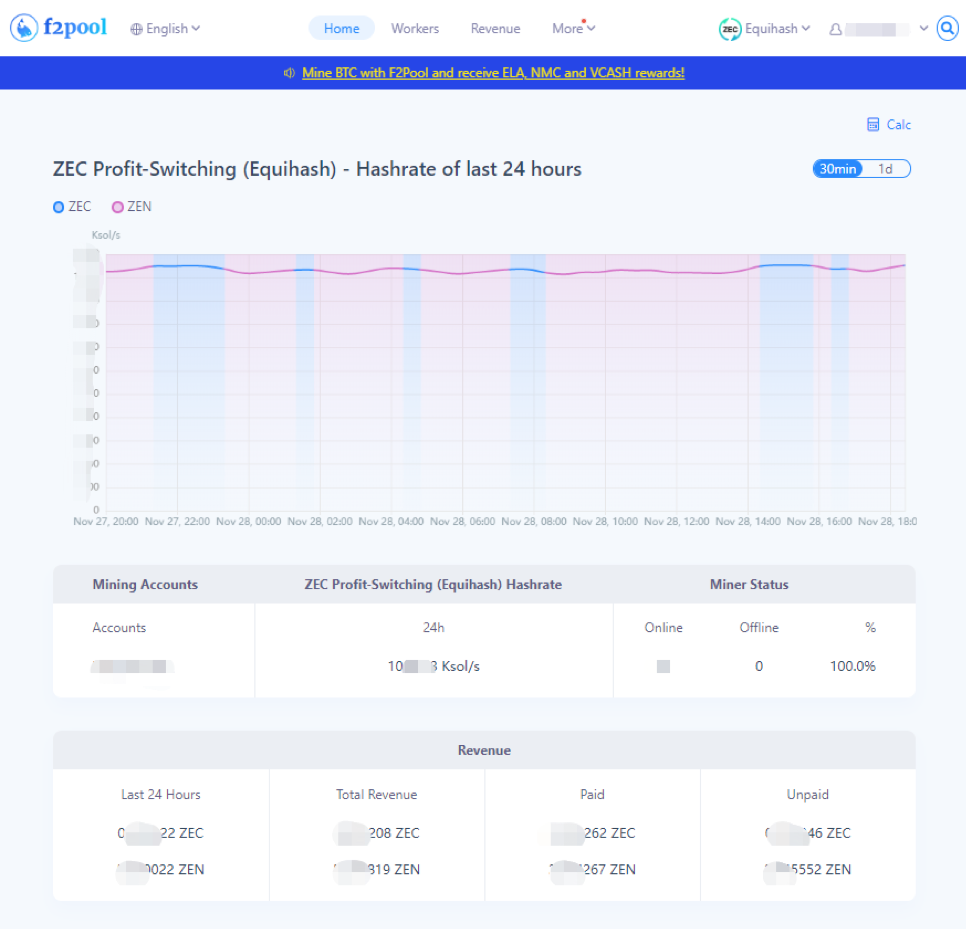966x929 pixels.
Task: Click the Mining Accounts header
Action: point(145,585)
